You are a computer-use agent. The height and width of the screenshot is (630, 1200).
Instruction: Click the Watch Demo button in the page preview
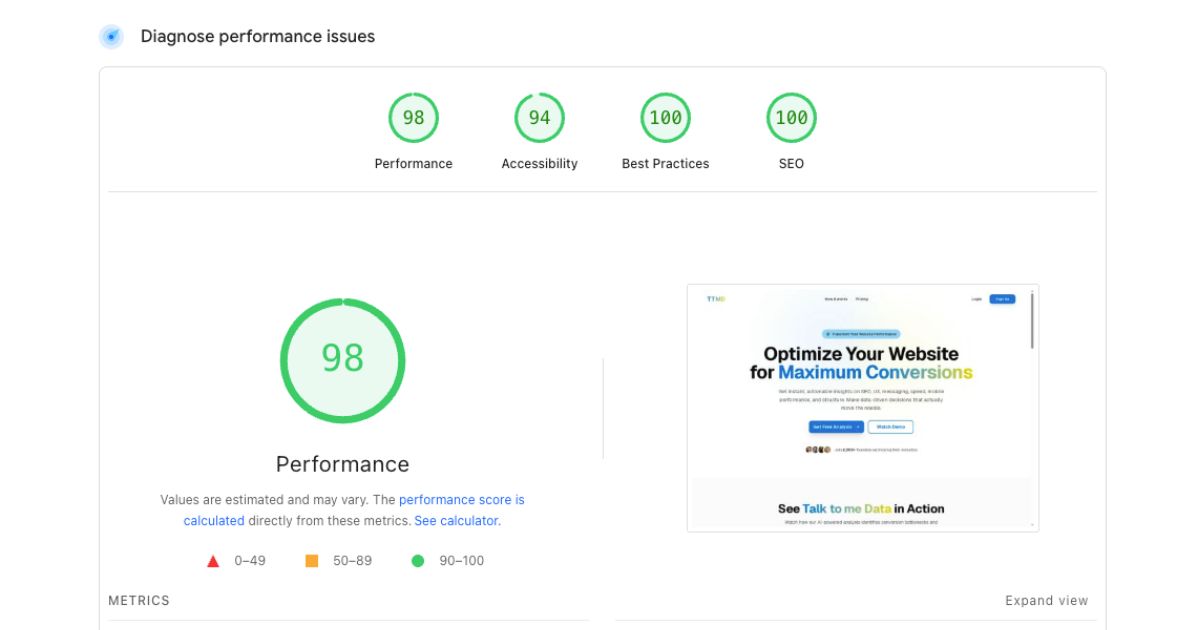click(x=890, y=427)
